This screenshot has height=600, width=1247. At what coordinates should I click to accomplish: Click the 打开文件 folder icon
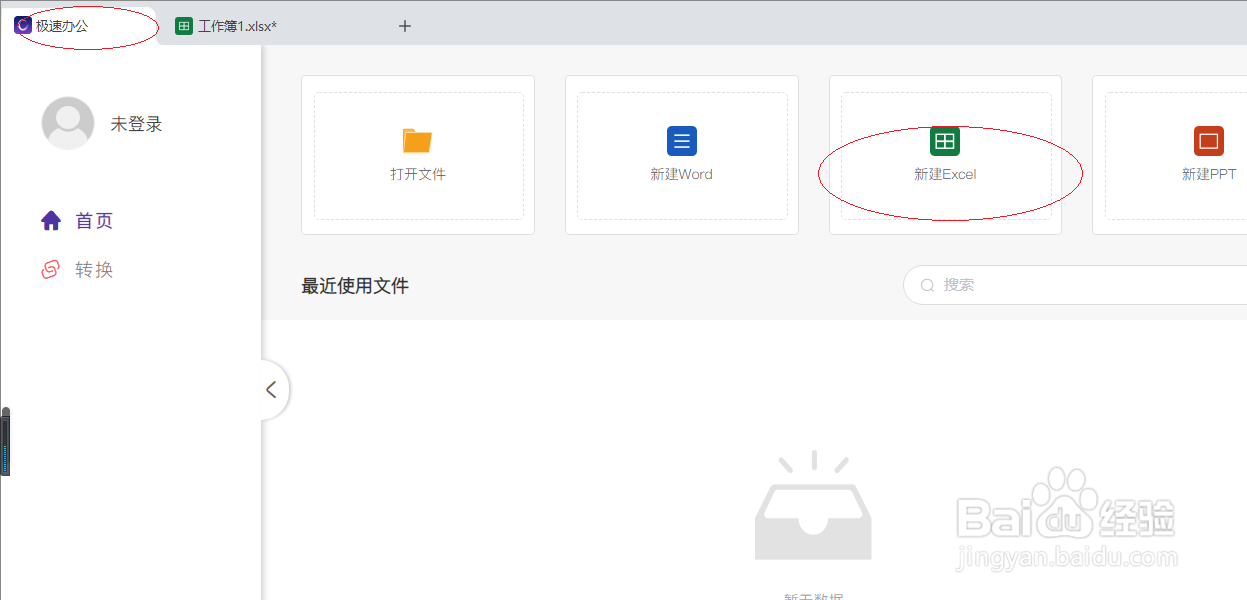(417, 141)
